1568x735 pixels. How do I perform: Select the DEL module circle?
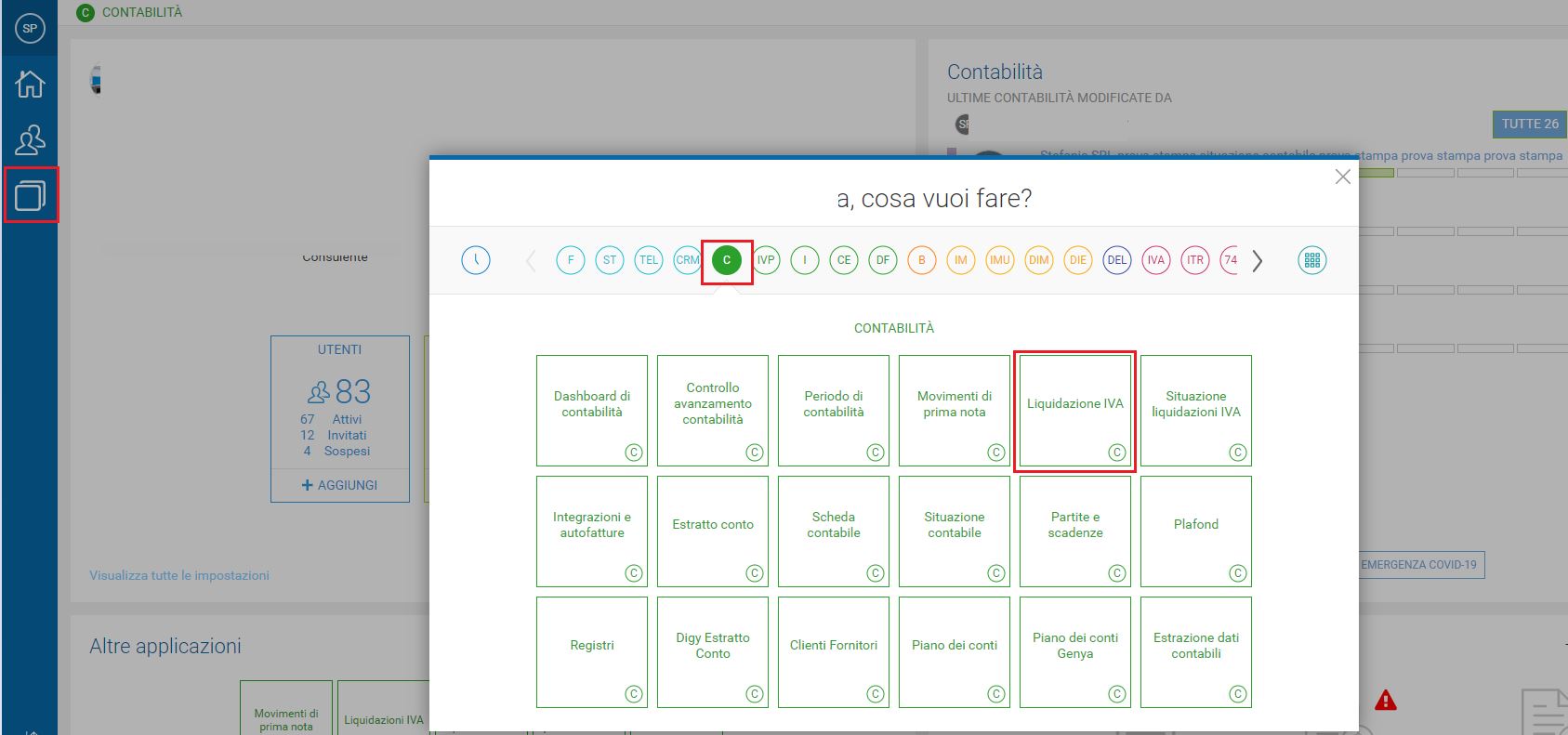pos(1117,260)
